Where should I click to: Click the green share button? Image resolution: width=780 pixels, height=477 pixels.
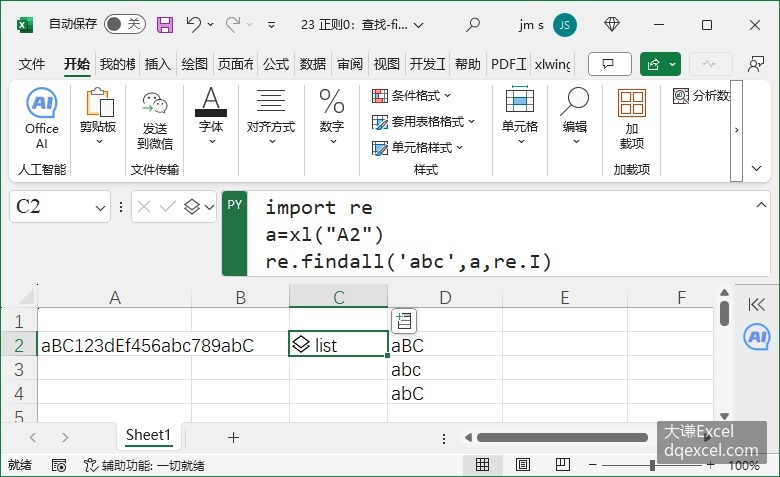coord(654,64)
